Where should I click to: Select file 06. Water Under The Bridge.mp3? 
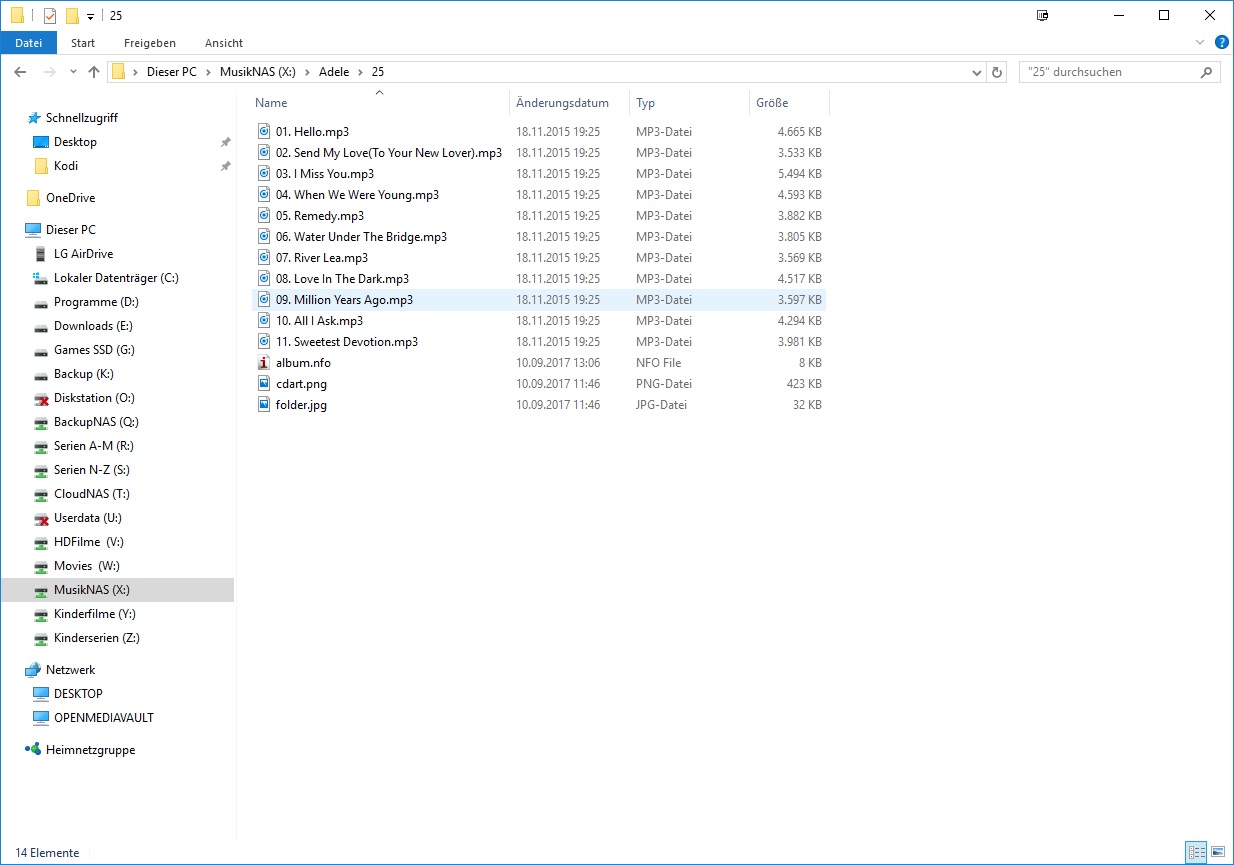point(361,237)
